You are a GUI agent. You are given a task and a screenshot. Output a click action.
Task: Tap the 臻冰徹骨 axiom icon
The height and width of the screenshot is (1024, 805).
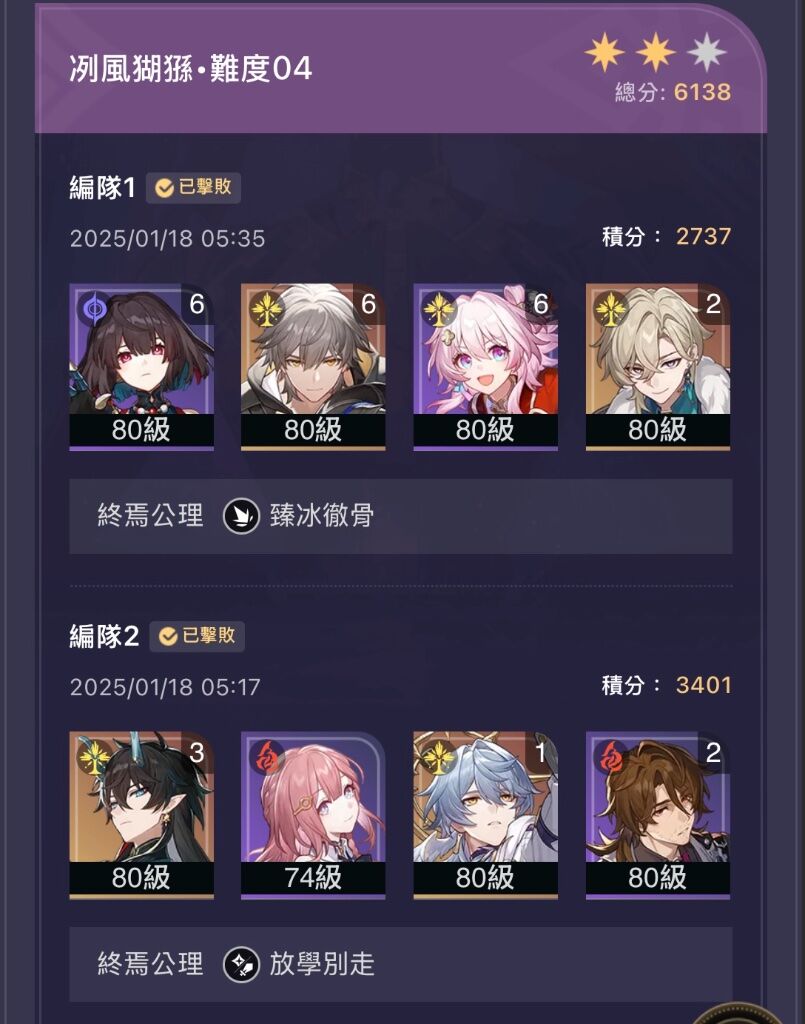[x=242, y=516]
